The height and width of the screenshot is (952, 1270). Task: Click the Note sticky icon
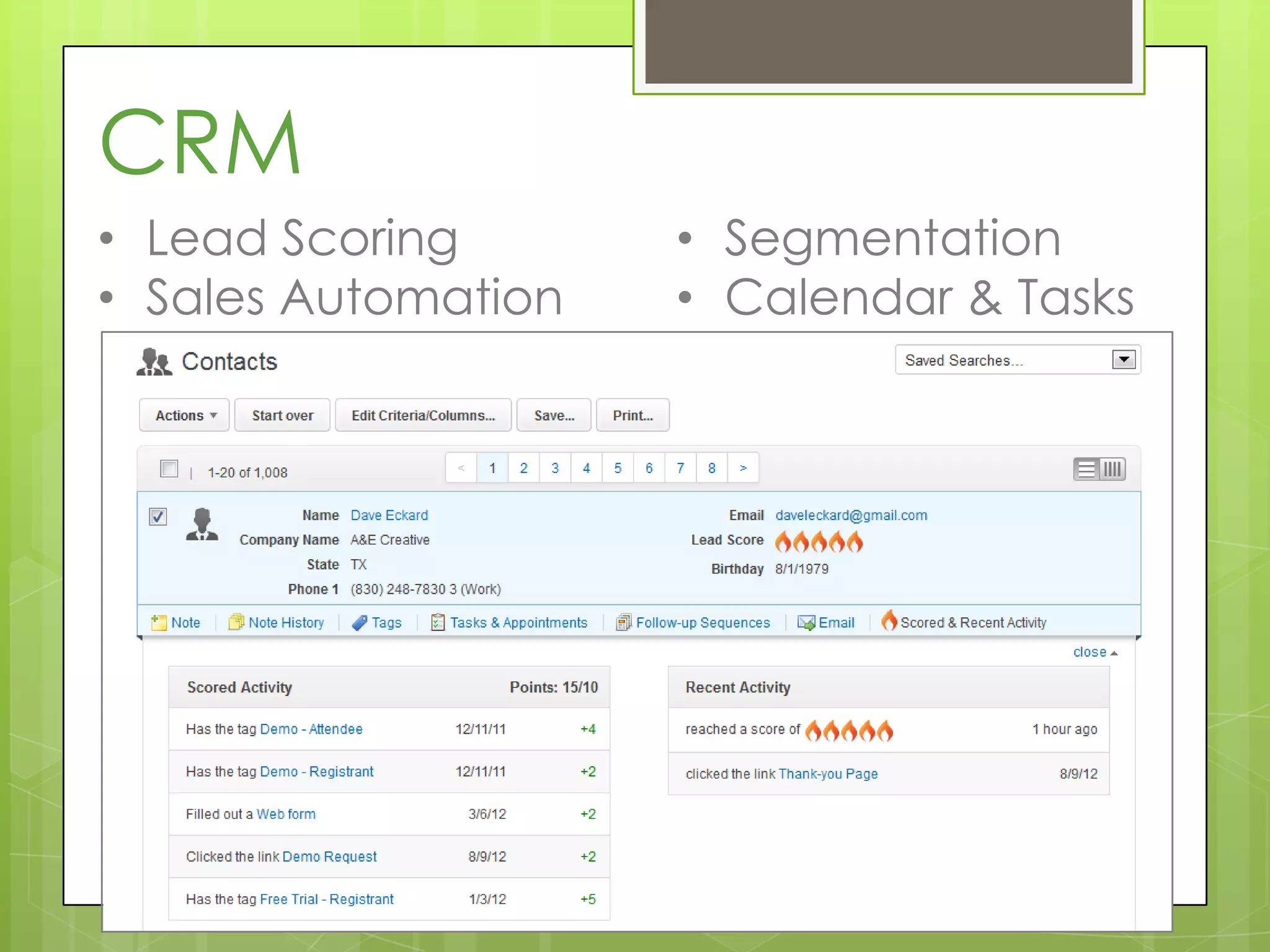click(159, 622)
